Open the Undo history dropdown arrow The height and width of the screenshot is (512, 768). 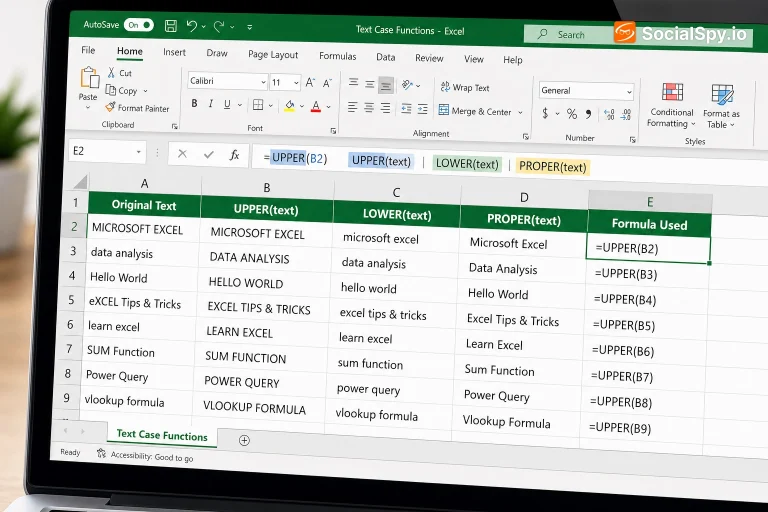click(204, 26)
